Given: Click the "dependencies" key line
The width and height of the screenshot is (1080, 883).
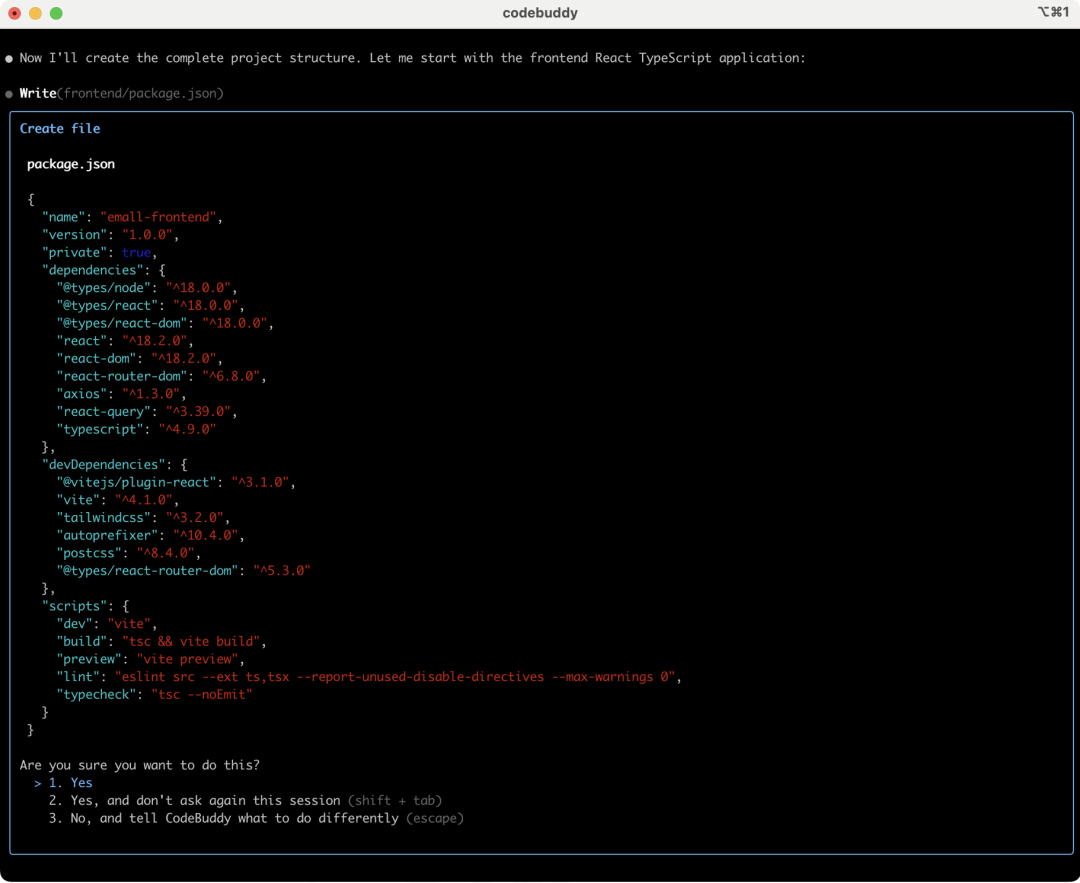Looking at the screenshot, I should 103,271.
